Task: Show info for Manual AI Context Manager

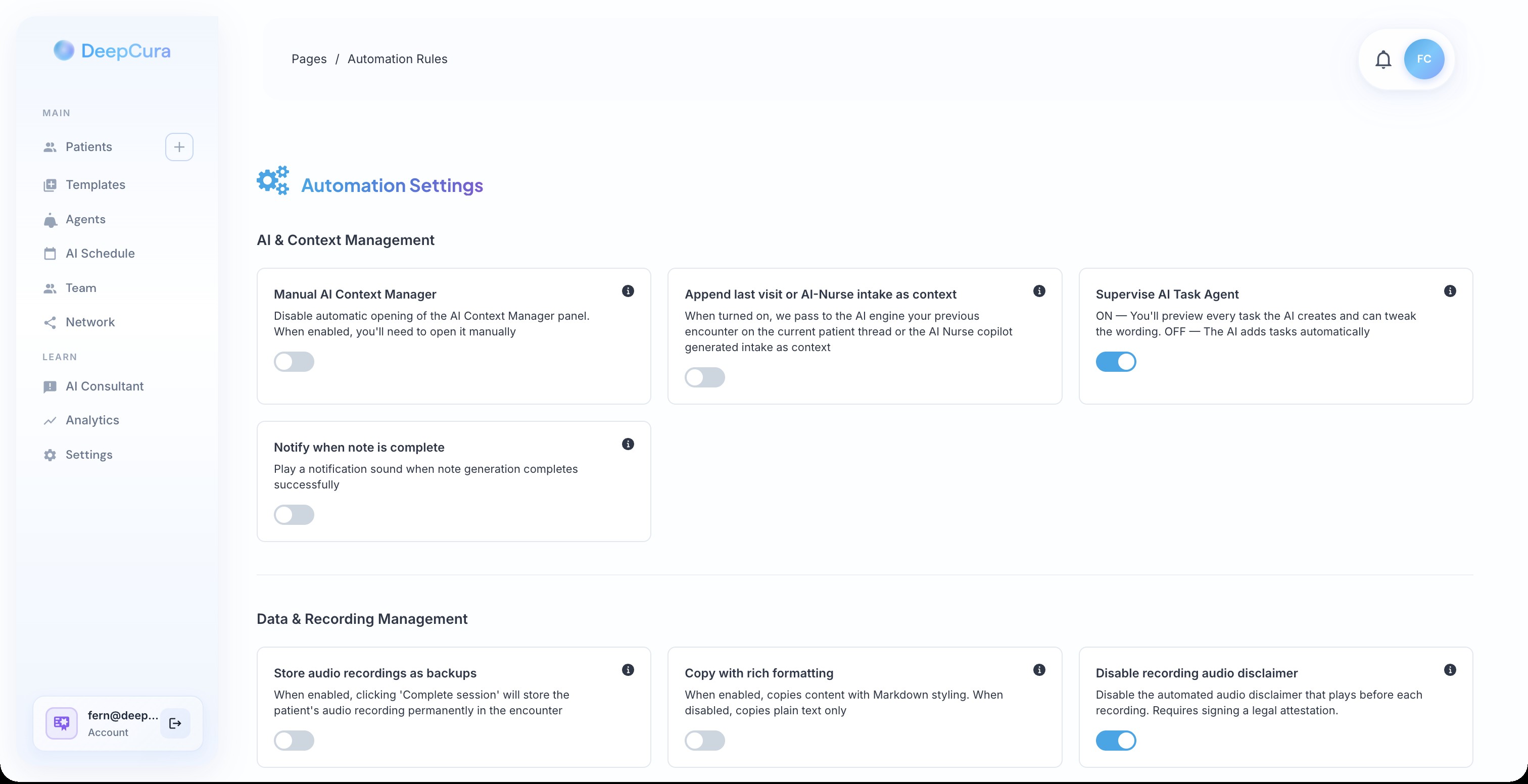Action: [x=628, y=291]
